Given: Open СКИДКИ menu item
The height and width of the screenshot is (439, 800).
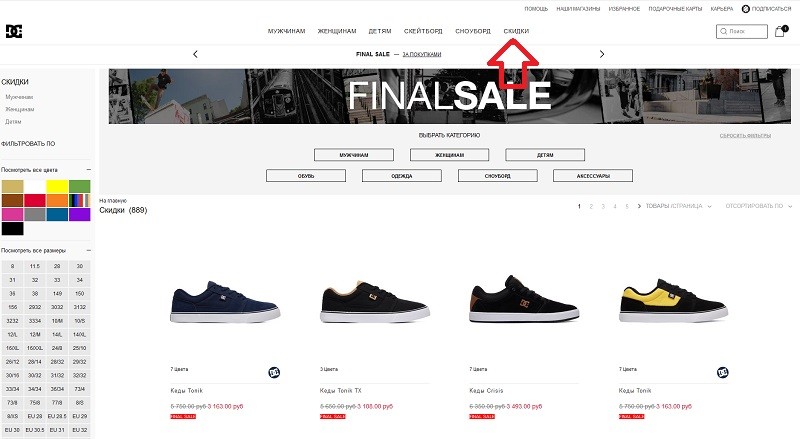Looking at the screenshot, I should pyautogui.click(x=516, y=31).
